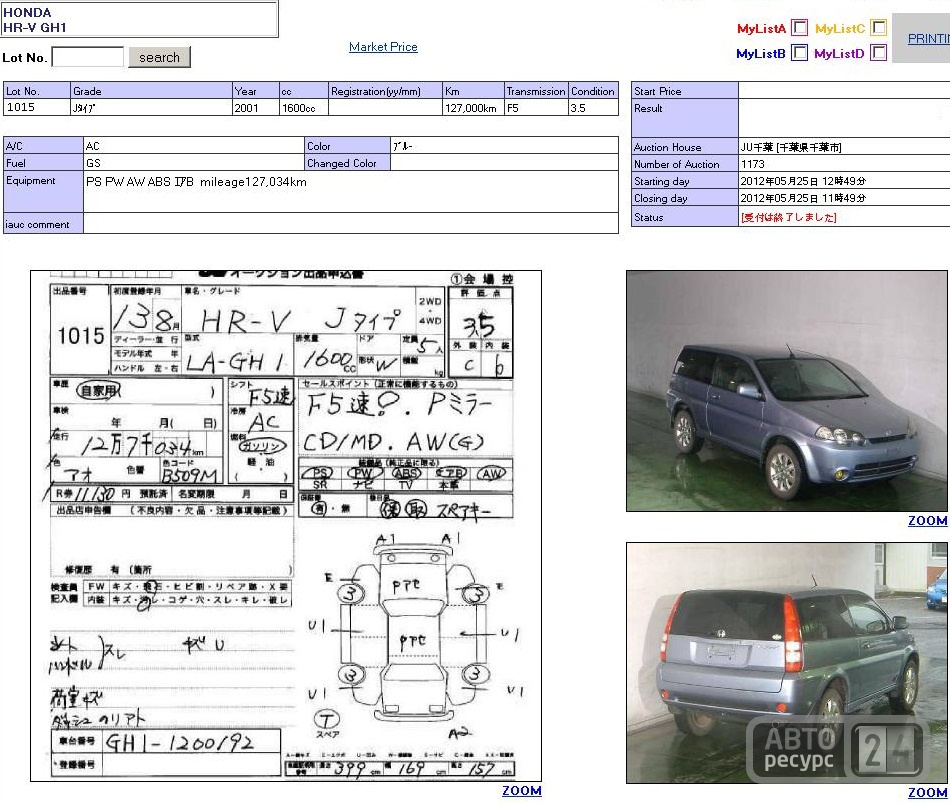Screen dimensions: 950x804
Task: Click the search button
Action: point(159,58)
